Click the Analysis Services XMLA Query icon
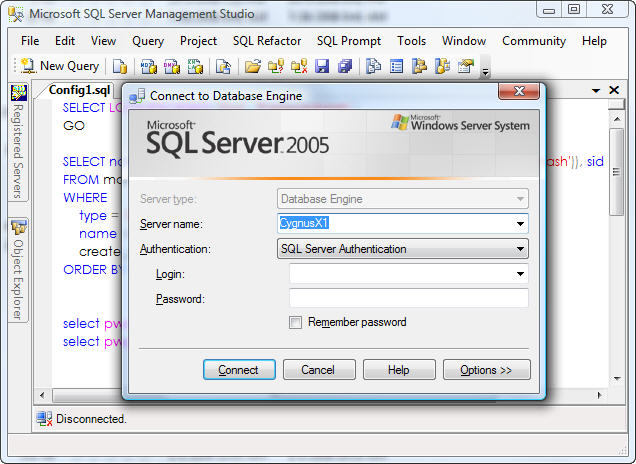The width and height of the screenshot is (636, 464). pyautogui.click(x=195, y=66)
